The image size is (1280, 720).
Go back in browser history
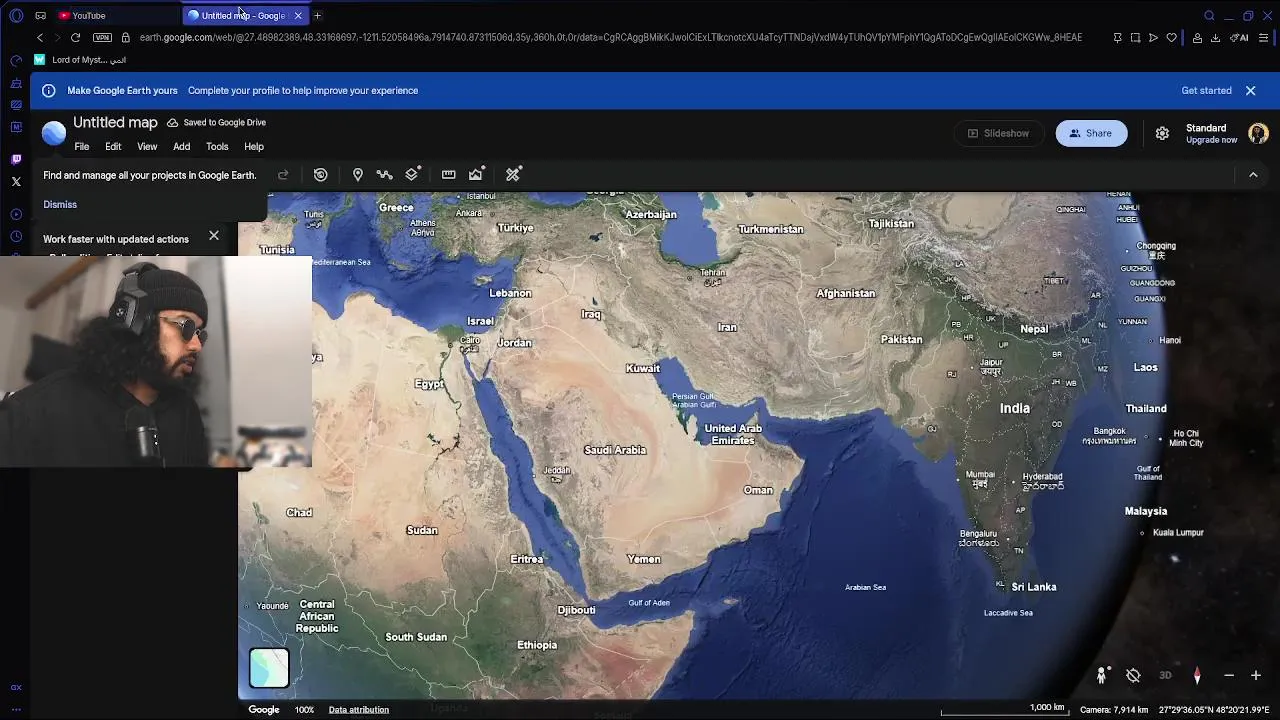coord(40,37)
